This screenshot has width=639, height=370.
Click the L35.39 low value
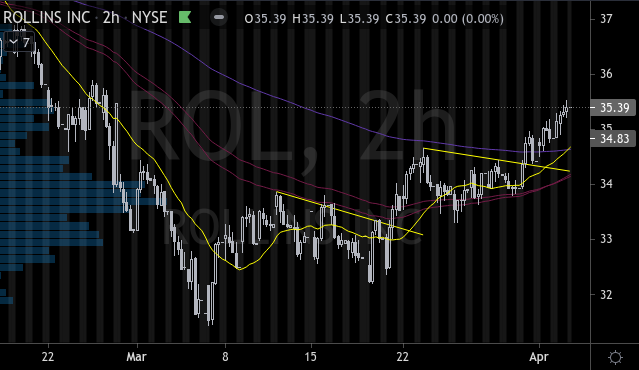pos(359,19)
